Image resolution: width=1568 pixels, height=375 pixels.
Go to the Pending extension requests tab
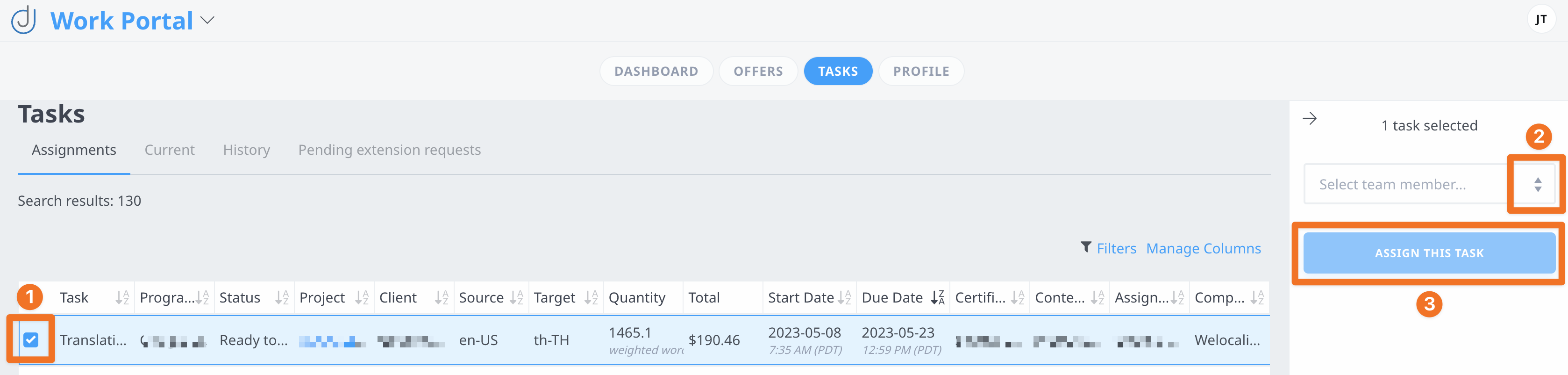(389, 150)
